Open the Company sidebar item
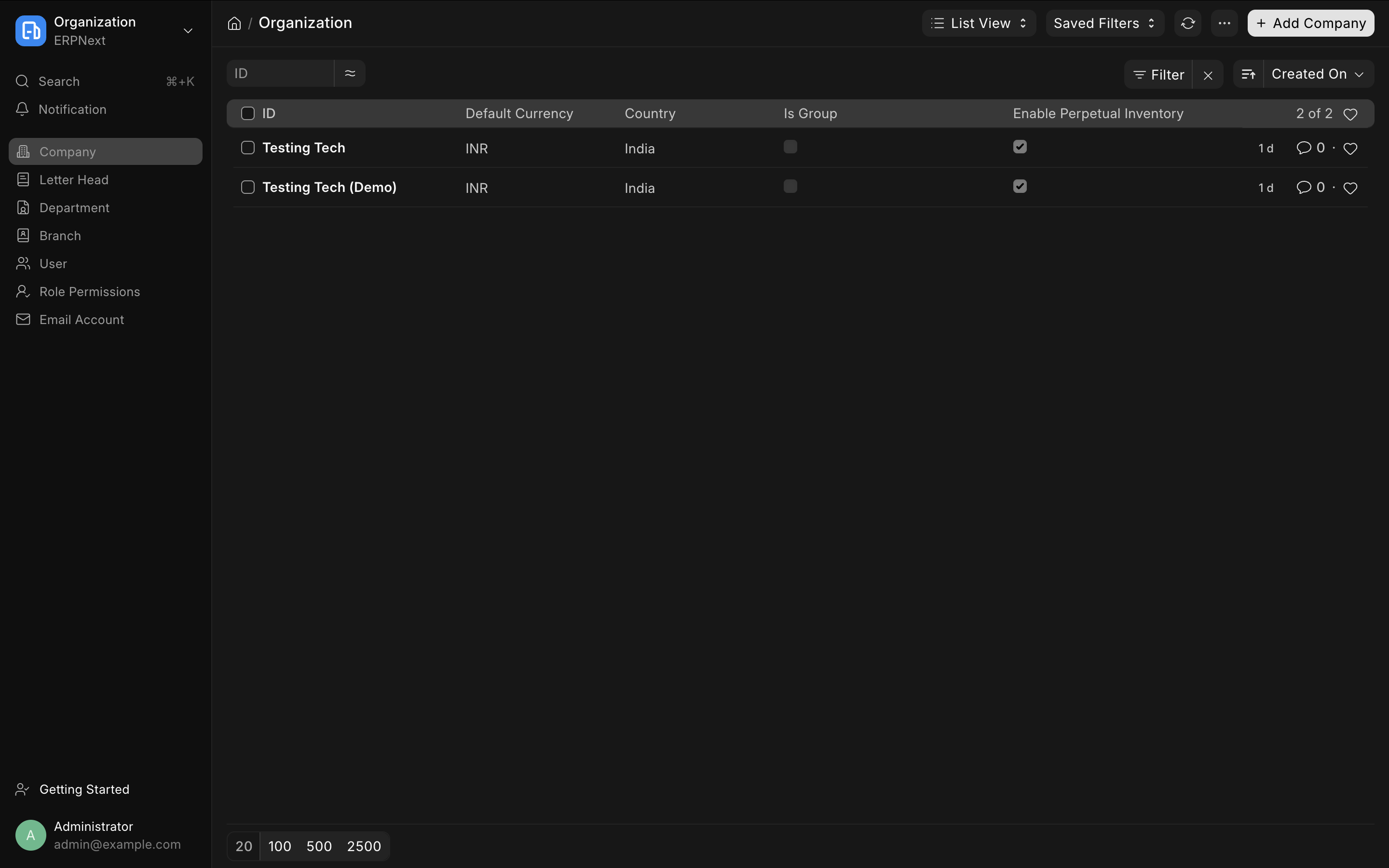 pos(106,151)
